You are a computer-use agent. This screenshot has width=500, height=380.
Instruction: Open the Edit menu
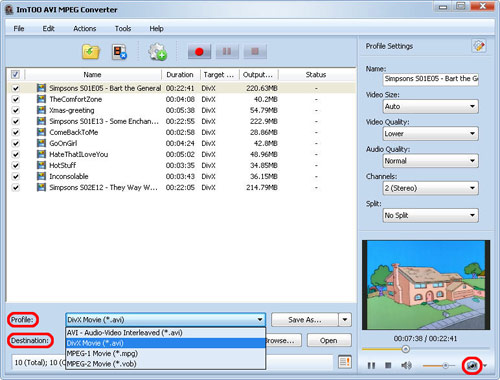point(48,29)
